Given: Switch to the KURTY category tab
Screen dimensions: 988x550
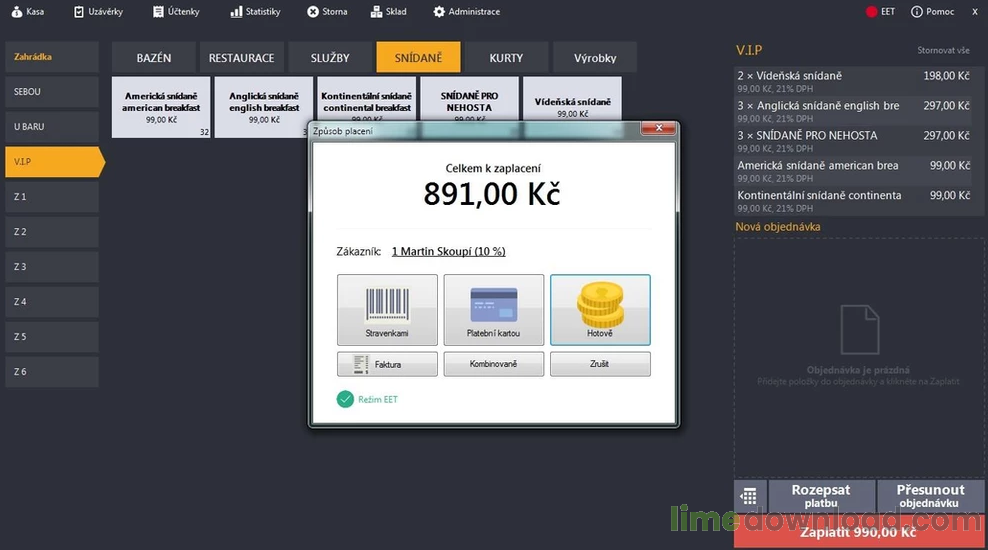Looking at the screenshot, I should pyautogui.click(x=507, y=57).
